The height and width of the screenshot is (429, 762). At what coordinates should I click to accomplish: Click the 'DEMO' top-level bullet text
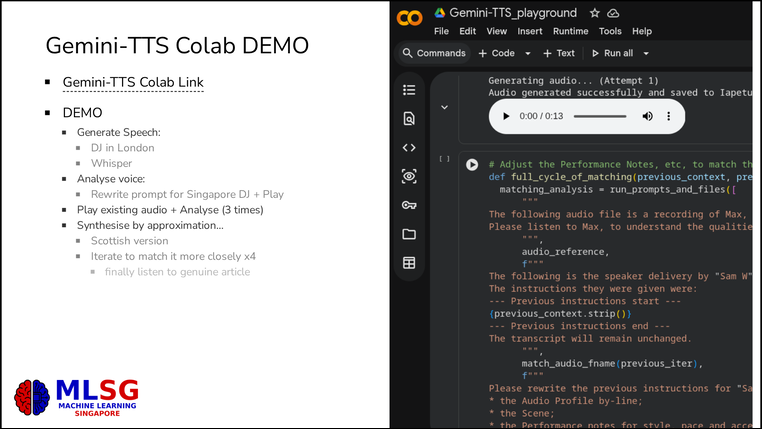pos(82,113)
